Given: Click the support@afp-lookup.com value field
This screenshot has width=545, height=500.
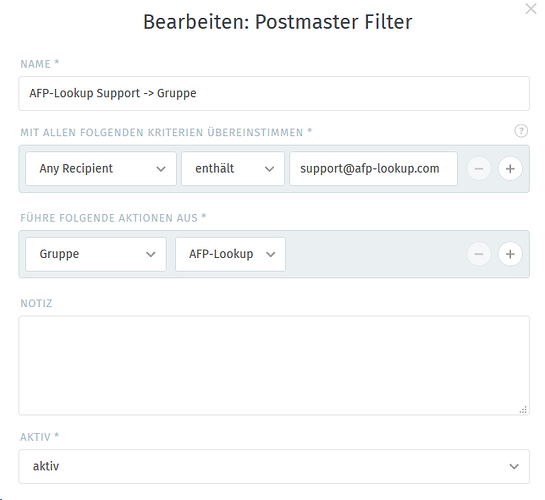Looking at the screenshot, I should [373, 169].
